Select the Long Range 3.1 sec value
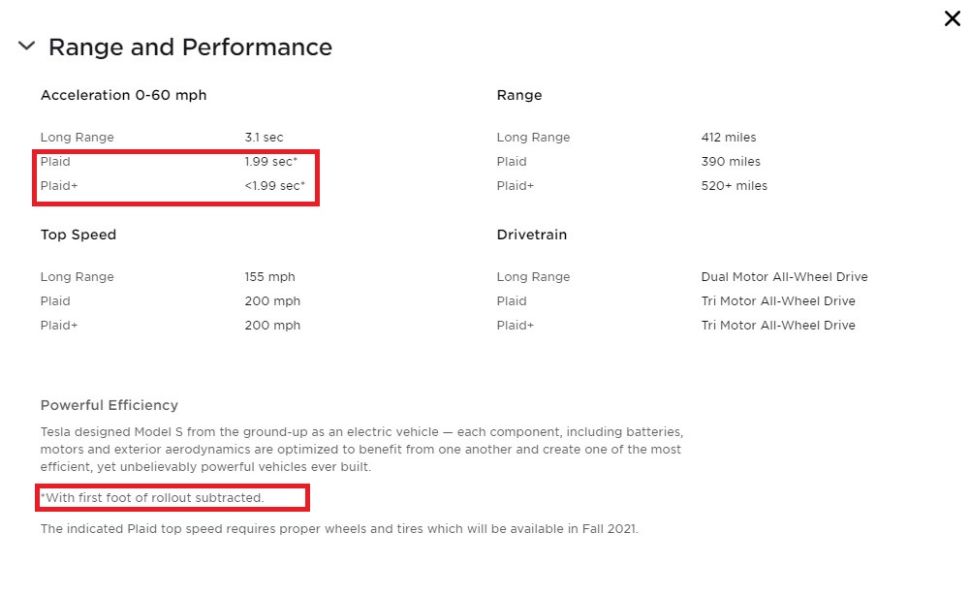This screenshot has width=970, height=596. (x=264, y=137)
